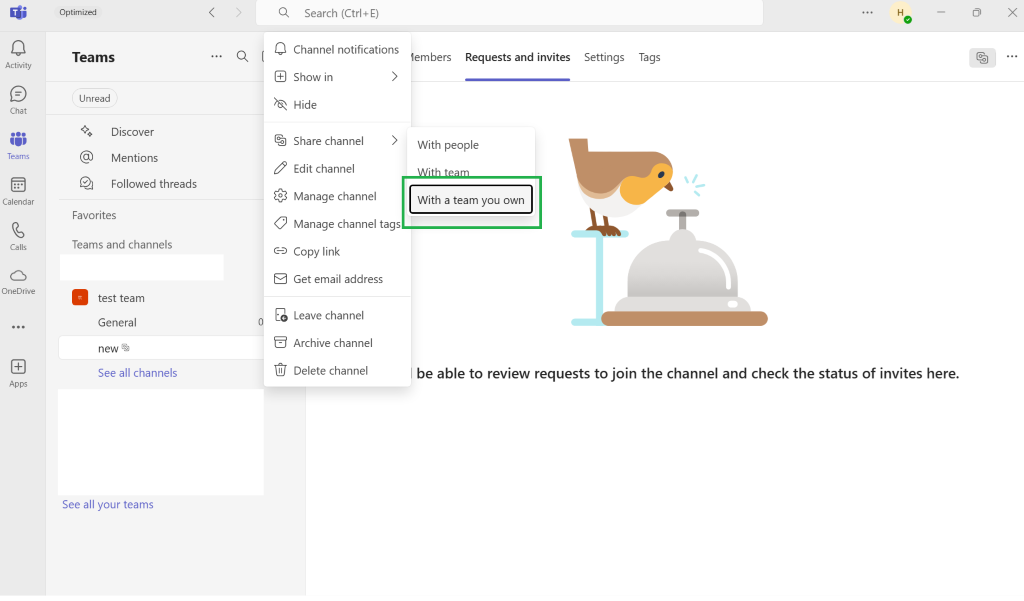1024x601 pixels.
Task: Hide this channel
Action: click(x=337, y=105)
